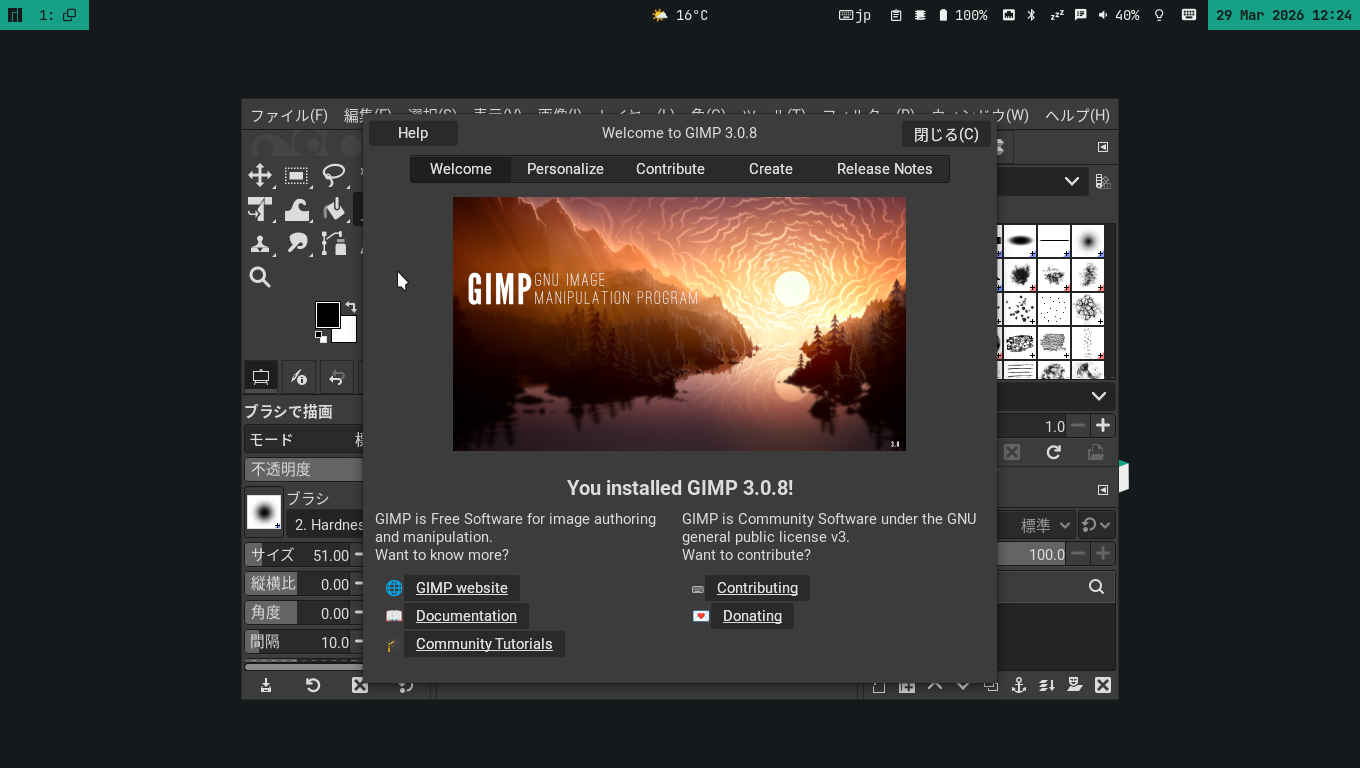The width and height of the screenshot is (1360, 768).
Task: Switch to the Personalize tab
Action: point(565,169)
